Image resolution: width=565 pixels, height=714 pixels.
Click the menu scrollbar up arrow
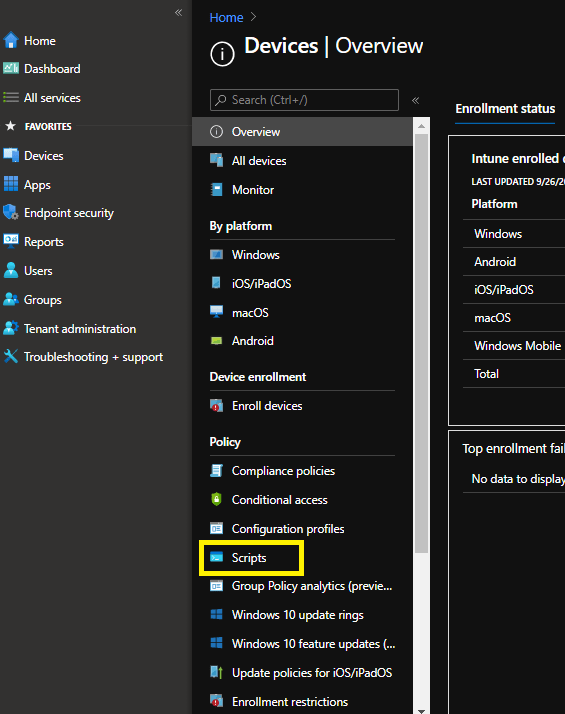(x=421, y=126)
